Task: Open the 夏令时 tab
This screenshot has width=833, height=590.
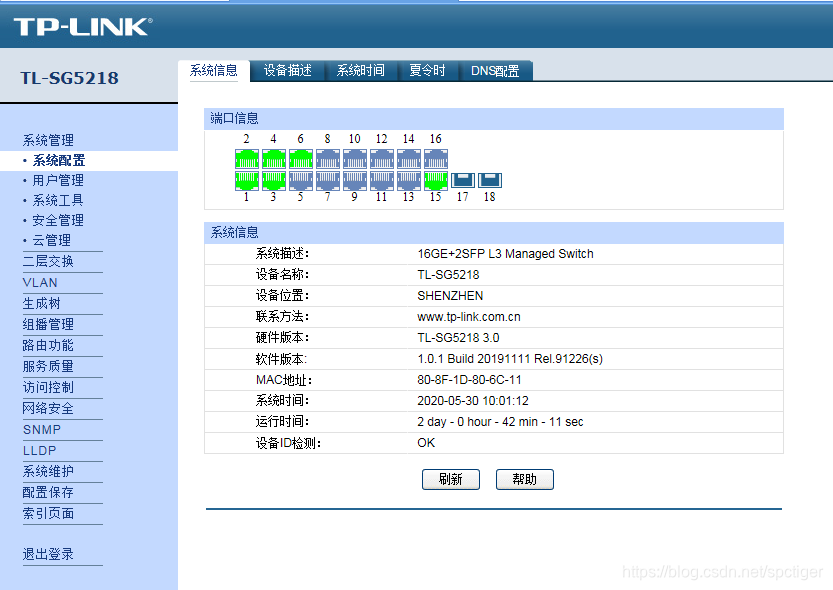Action: tap(428, 71)
